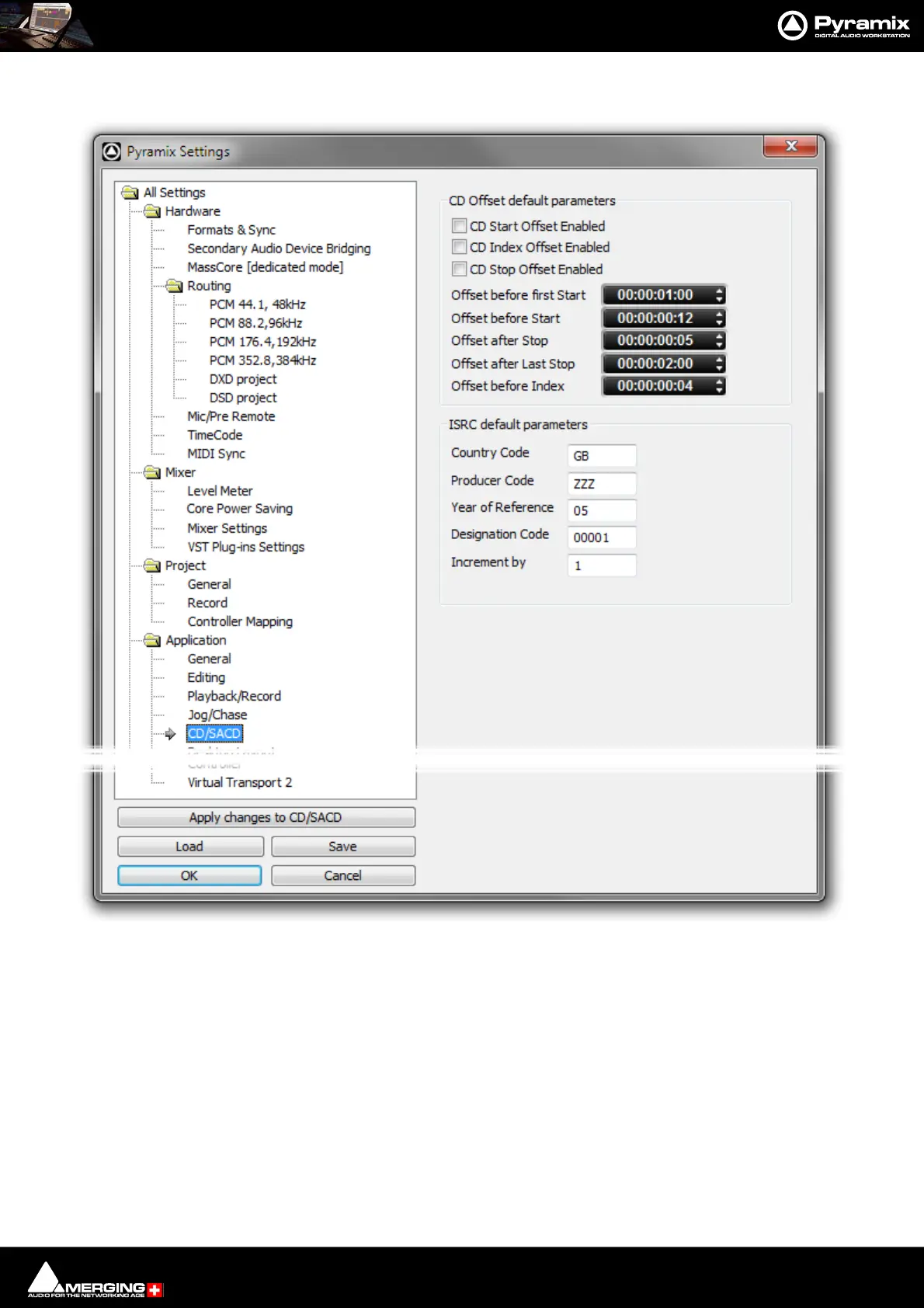Click the Routing folder icon
924x1308 pixels.
pos(175,286)
